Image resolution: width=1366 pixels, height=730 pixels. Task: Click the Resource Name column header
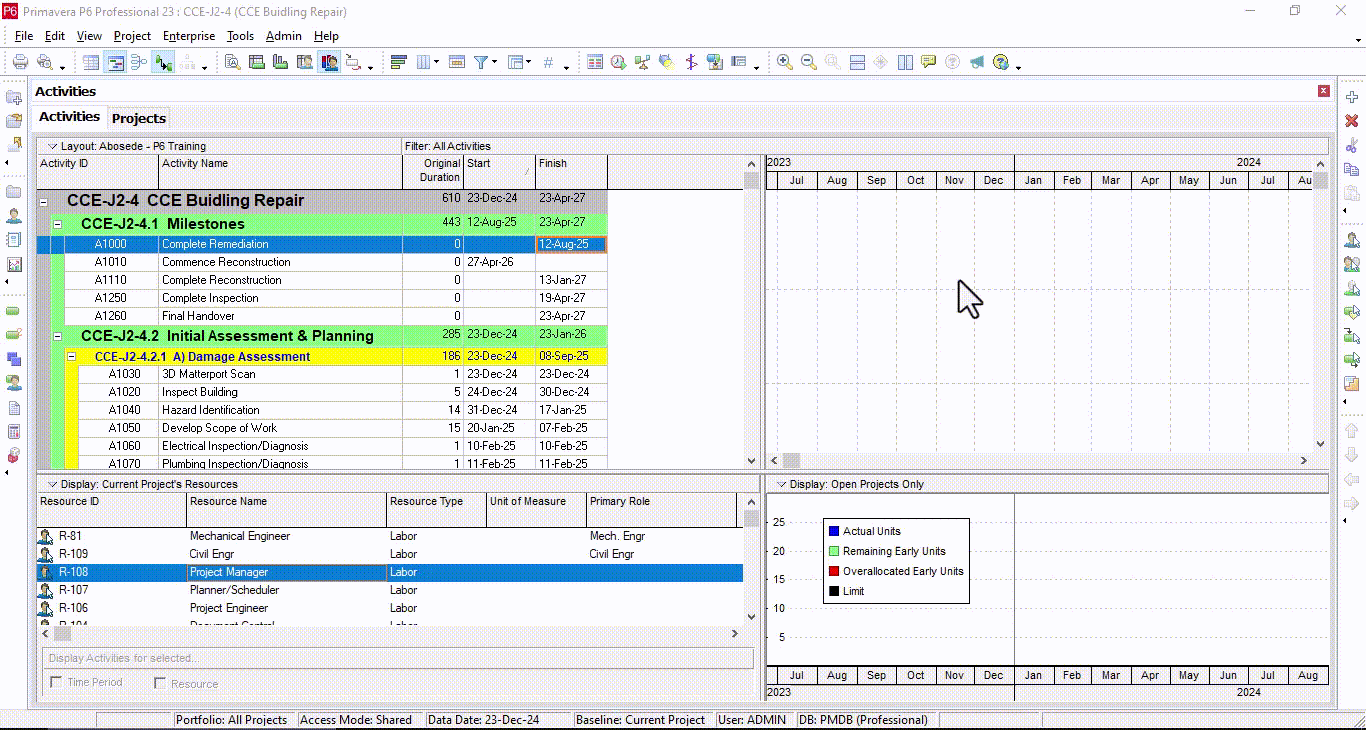tap(286, 509)
